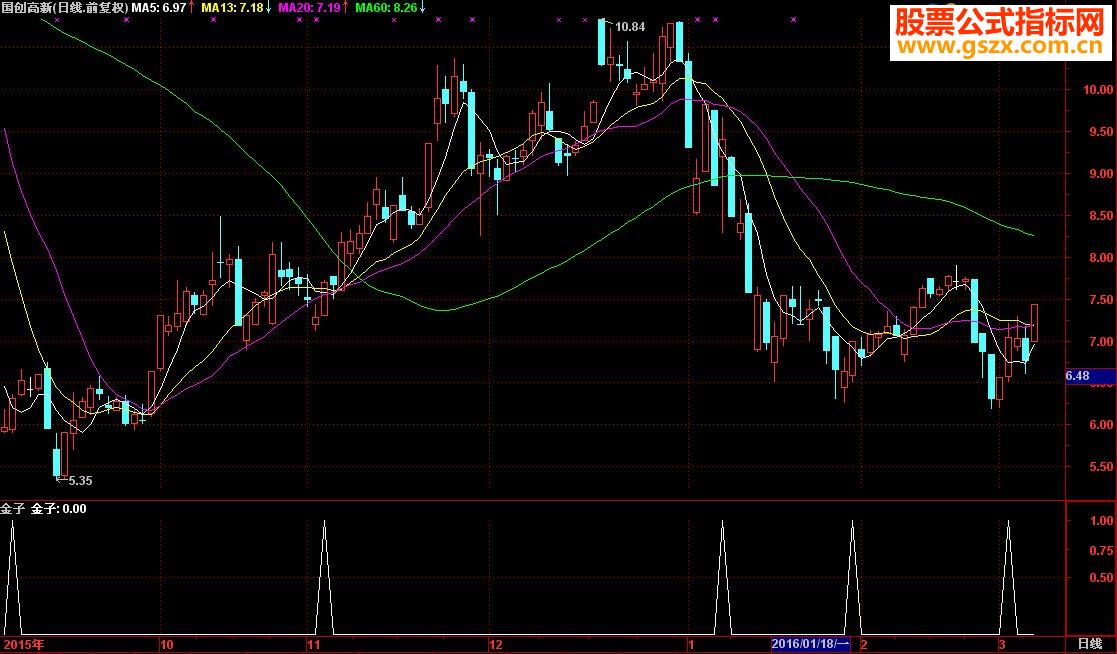The image size is (1117, 654).
Task: Select the MA20: 7.19 indicator label
Action: click(x=310, y=8)
